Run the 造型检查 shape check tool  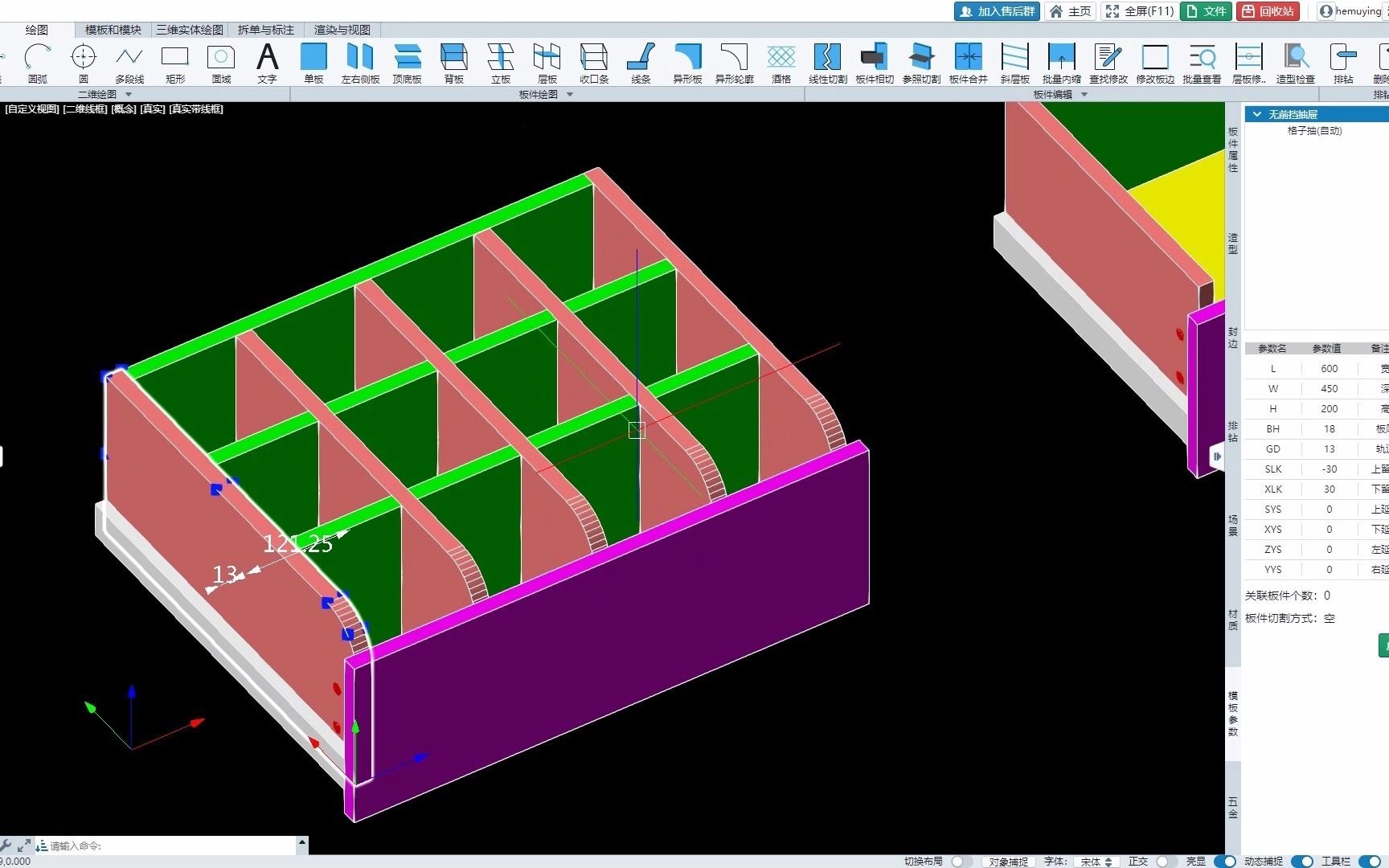1295,63
